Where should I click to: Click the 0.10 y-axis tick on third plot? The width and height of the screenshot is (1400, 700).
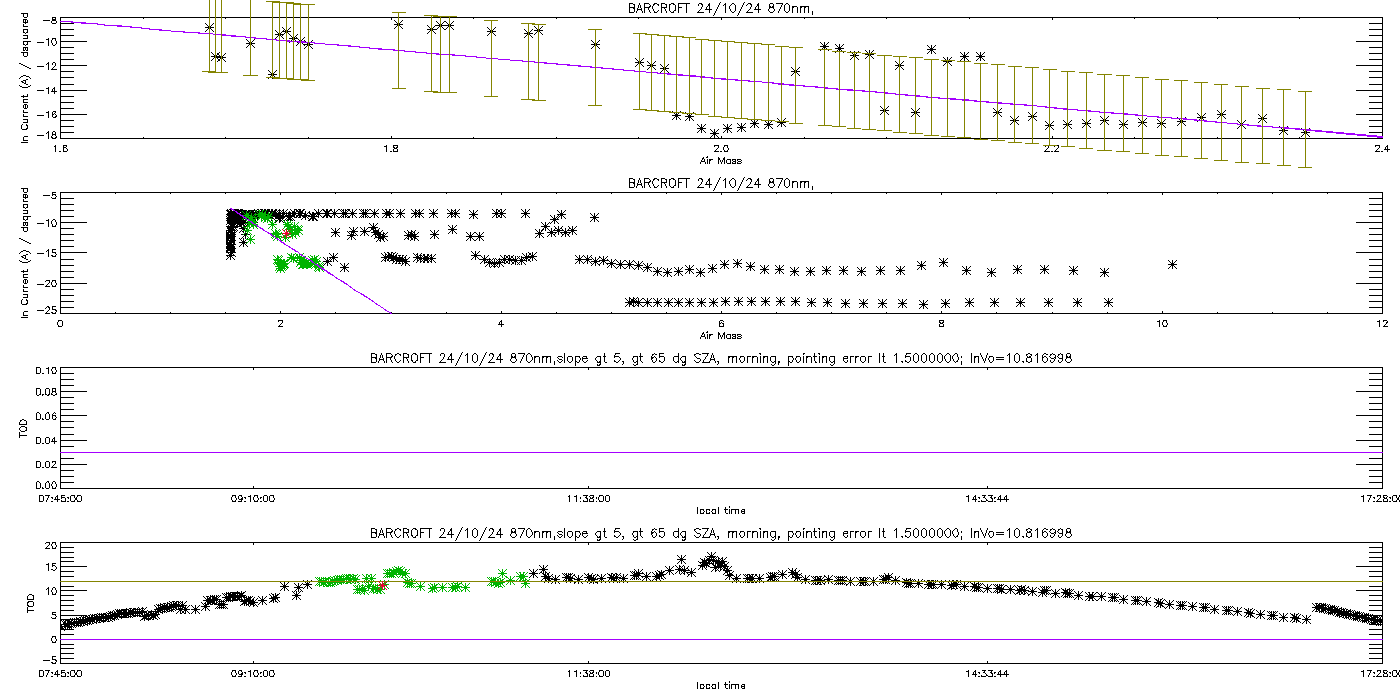[46, 371]
